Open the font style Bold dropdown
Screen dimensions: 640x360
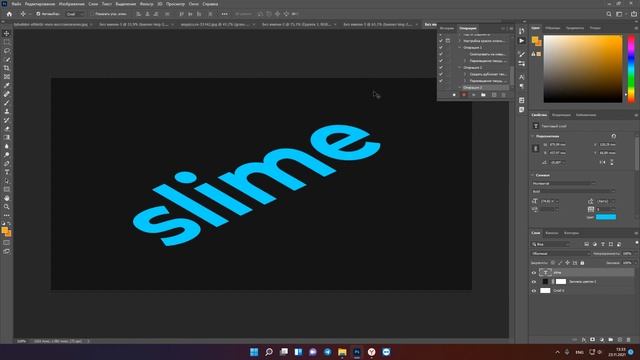pyautogui.click(x=573, y=191)
